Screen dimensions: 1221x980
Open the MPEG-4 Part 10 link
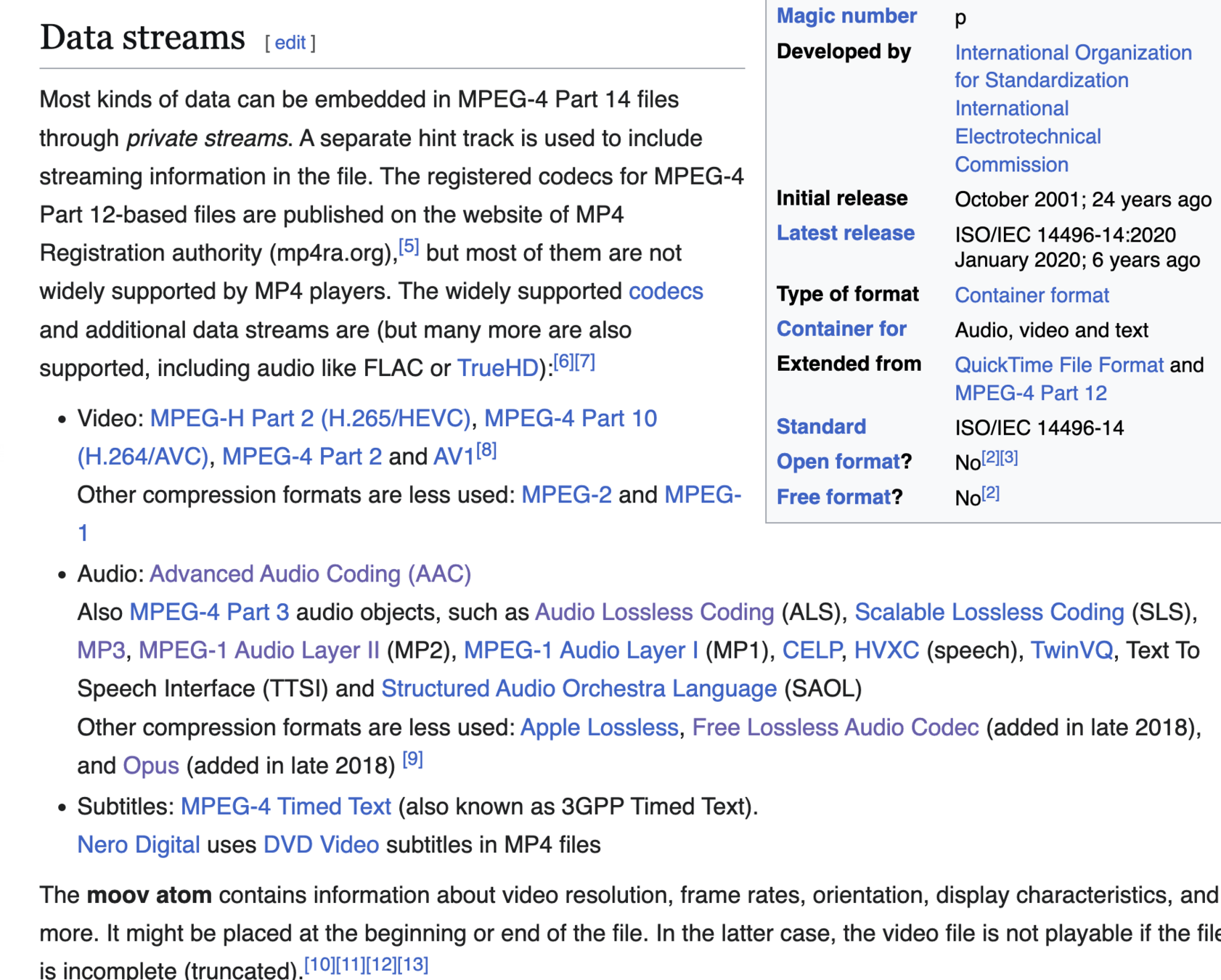click(571, 418)
